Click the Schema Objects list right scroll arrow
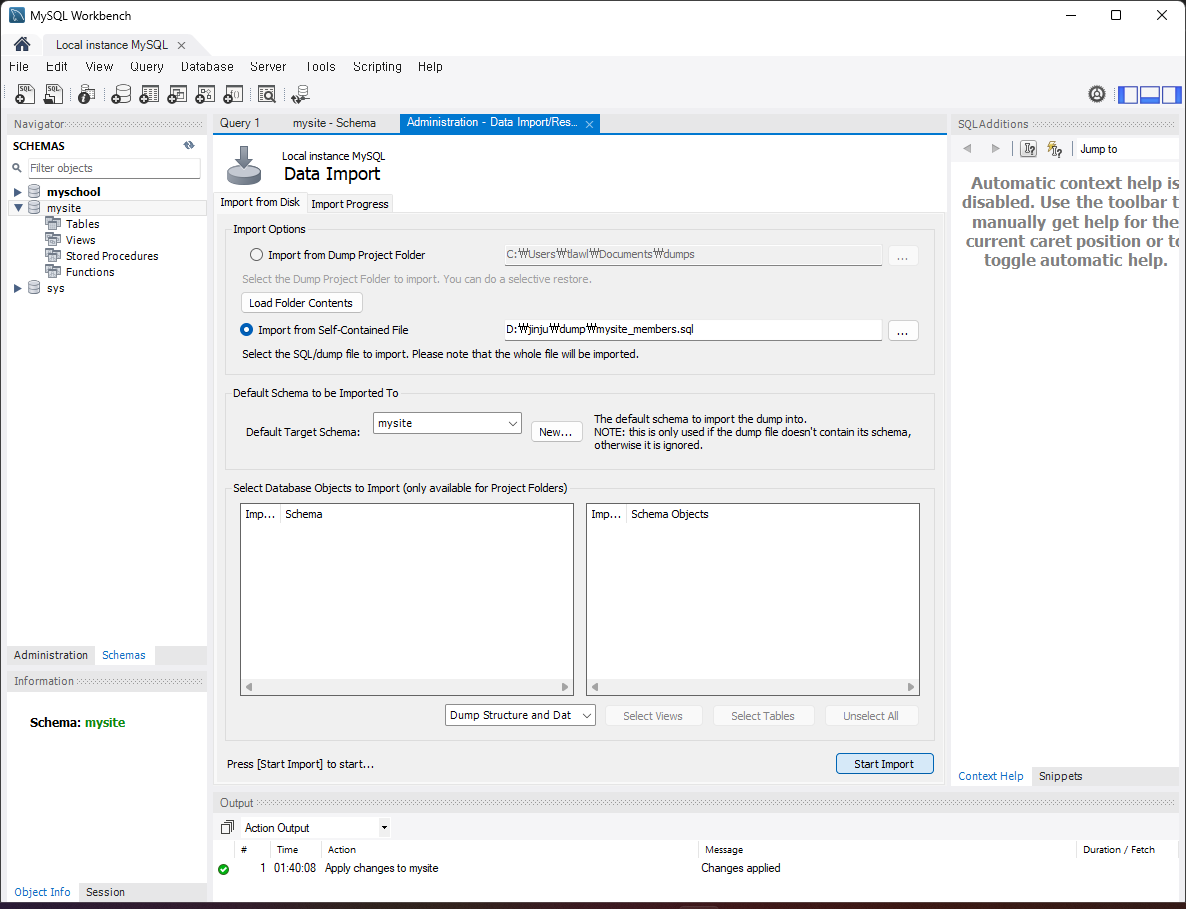1186x909 pixels. click(911, 687)
